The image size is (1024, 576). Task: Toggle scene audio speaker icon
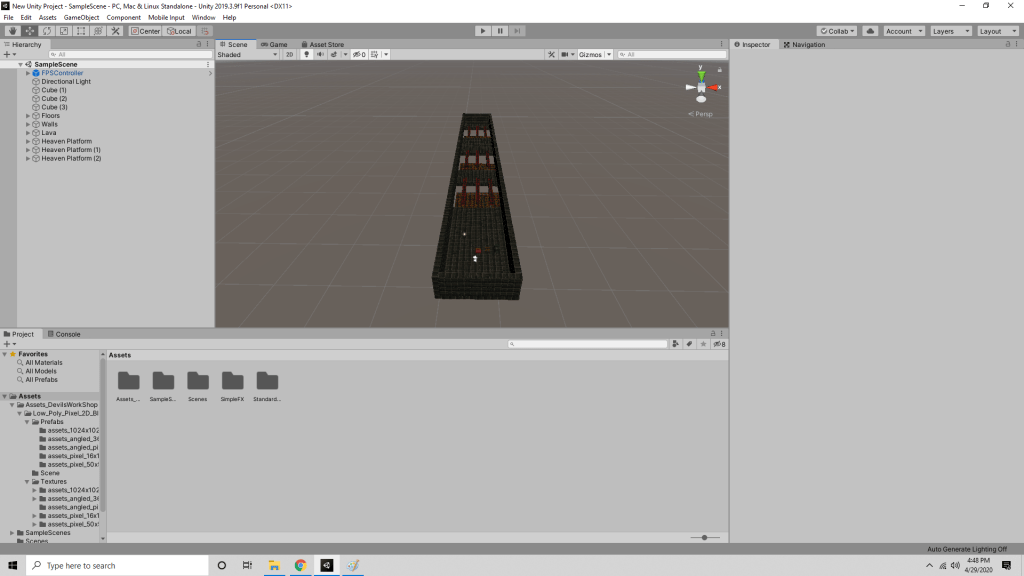pos(319,54)
